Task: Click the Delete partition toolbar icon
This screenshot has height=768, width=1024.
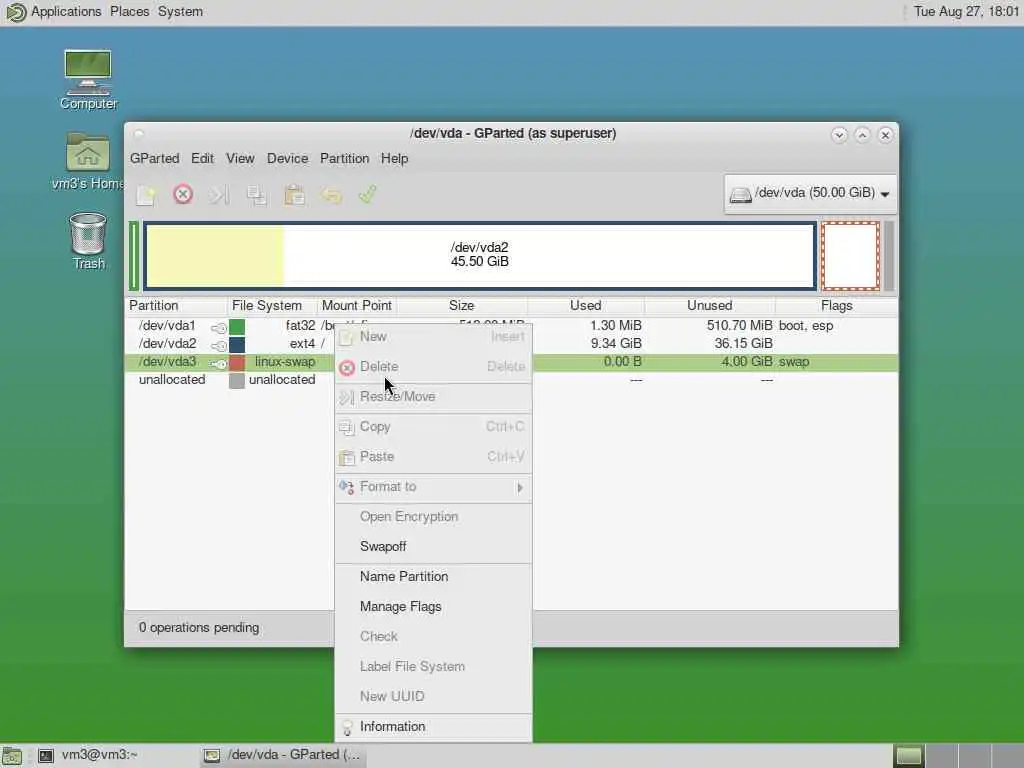Action: point(183,195)
